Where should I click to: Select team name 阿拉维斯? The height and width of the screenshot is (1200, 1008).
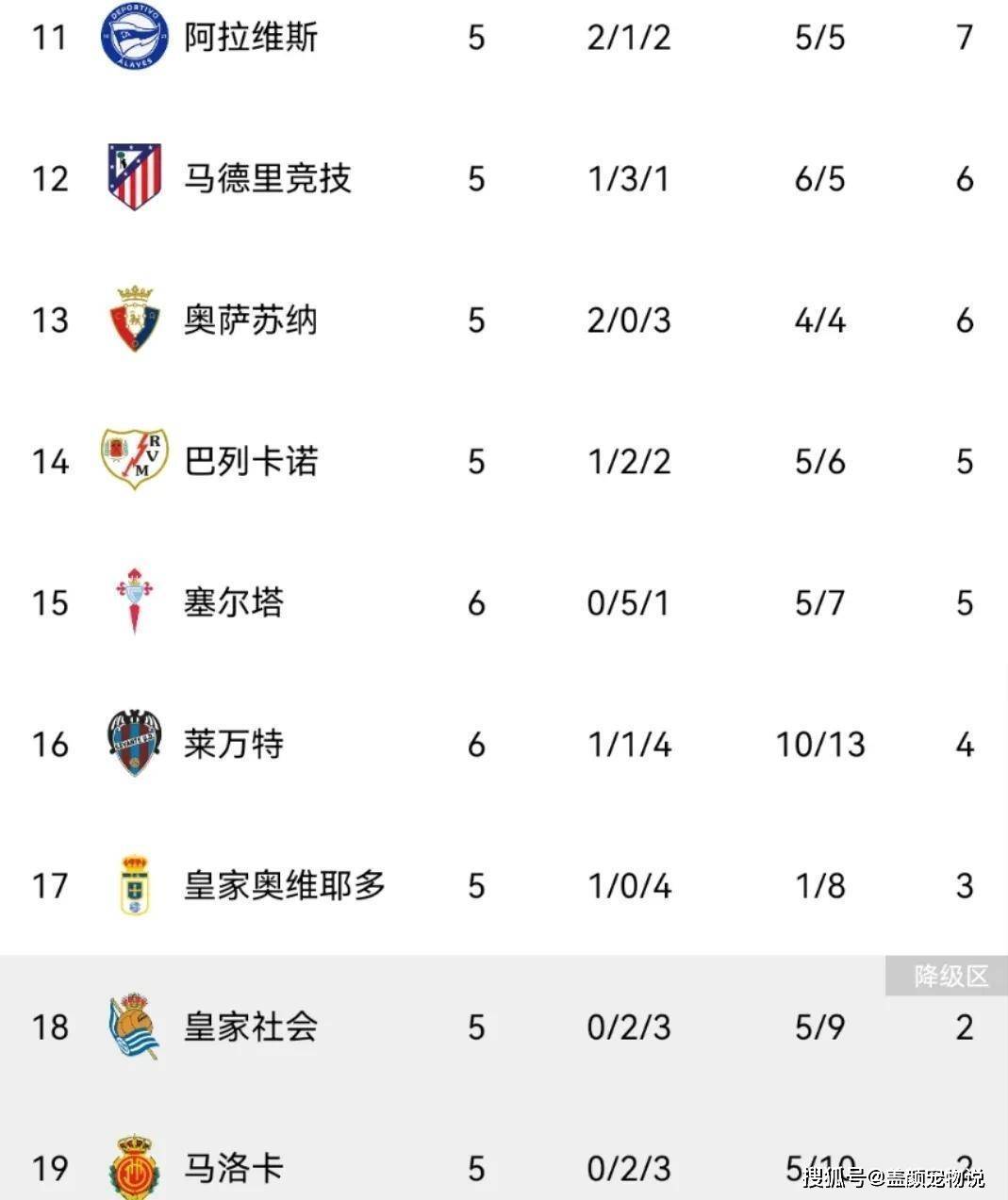tap(251, 37)
